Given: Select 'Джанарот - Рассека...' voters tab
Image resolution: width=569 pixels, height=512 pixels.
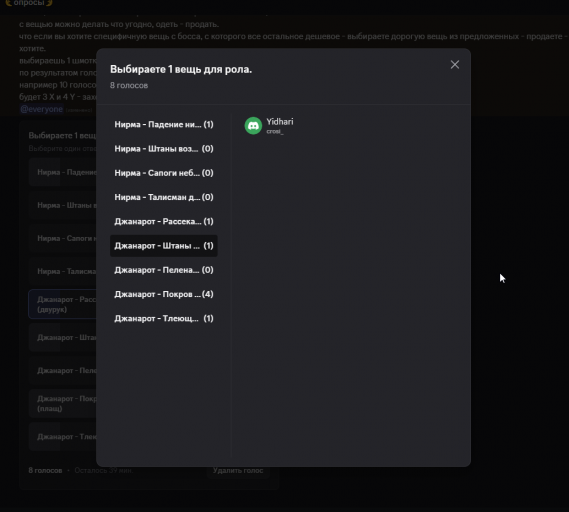Looking at the screenshot, I should [164, 221].
